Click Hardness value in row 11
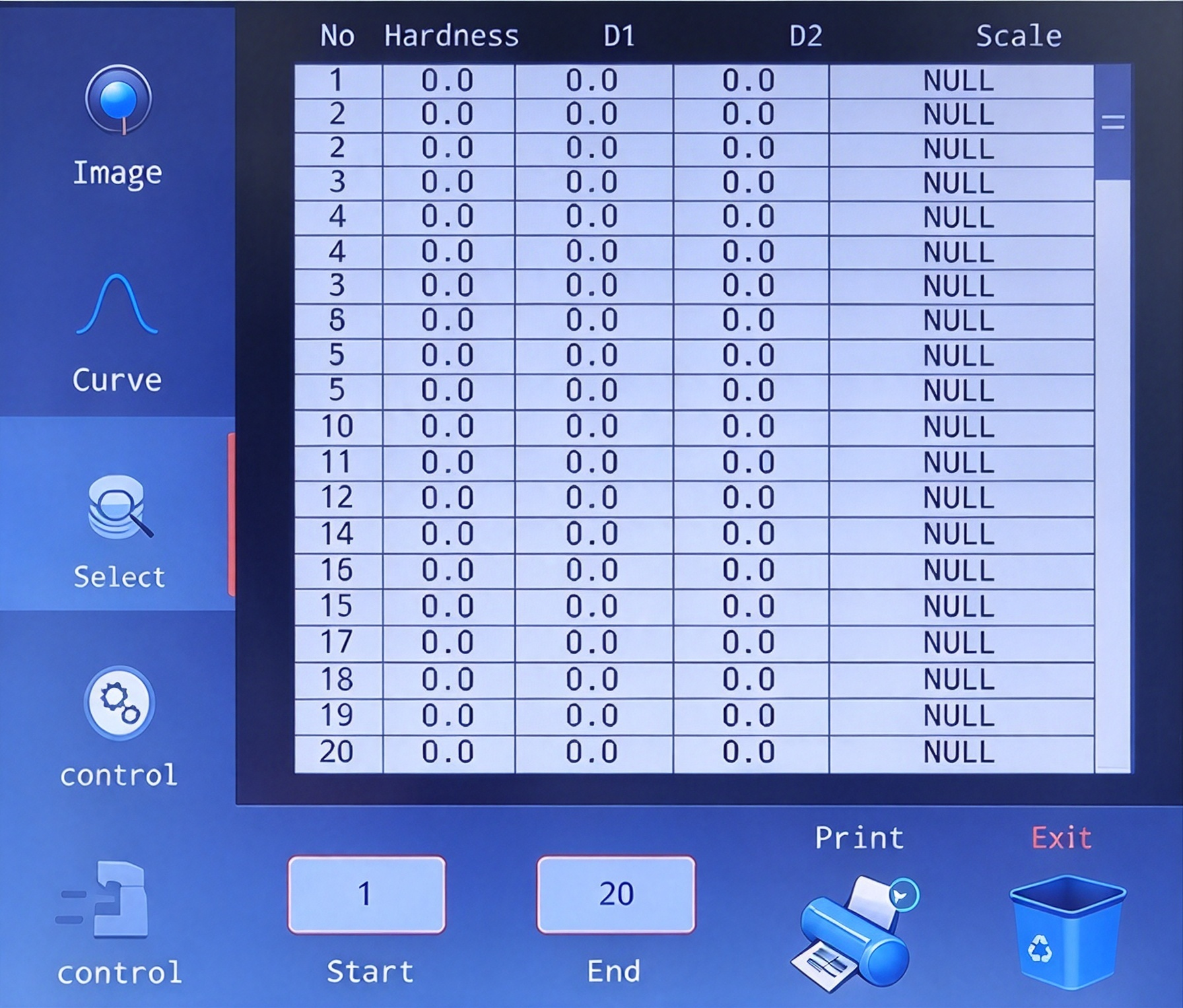The width and height of the screenshot is (1183, 1008). [x=448, y=463]
